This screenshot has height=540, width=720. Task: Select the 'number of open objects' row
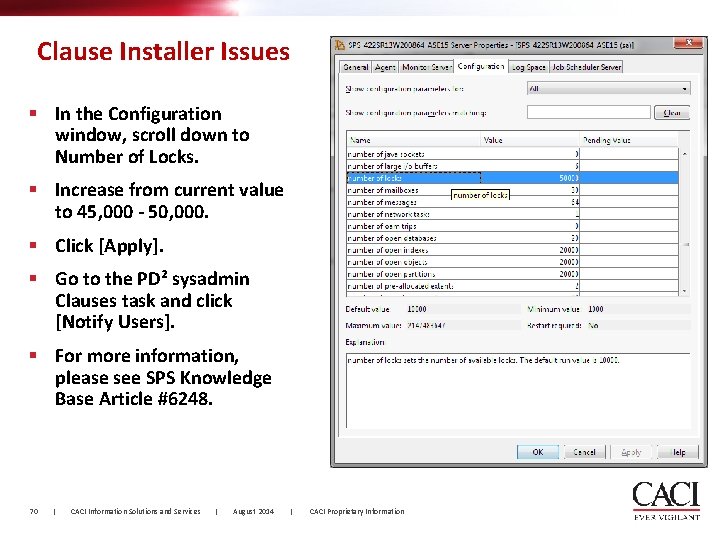pyautogui.click(x=512, y=262)
